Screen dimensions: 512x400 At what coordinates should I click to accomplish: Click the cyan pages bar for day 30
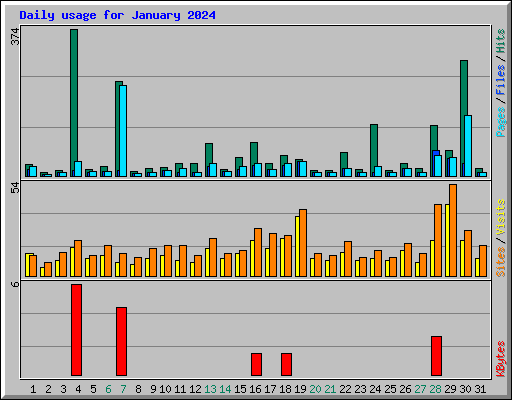point(468,146)
